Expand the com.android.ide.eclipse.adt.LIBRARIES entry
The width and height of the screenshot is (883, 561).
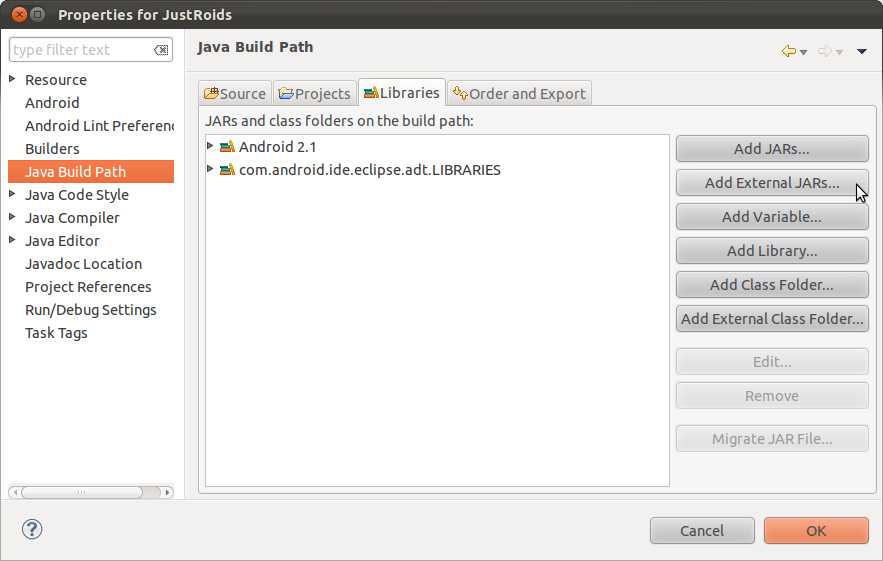(210, 168)
